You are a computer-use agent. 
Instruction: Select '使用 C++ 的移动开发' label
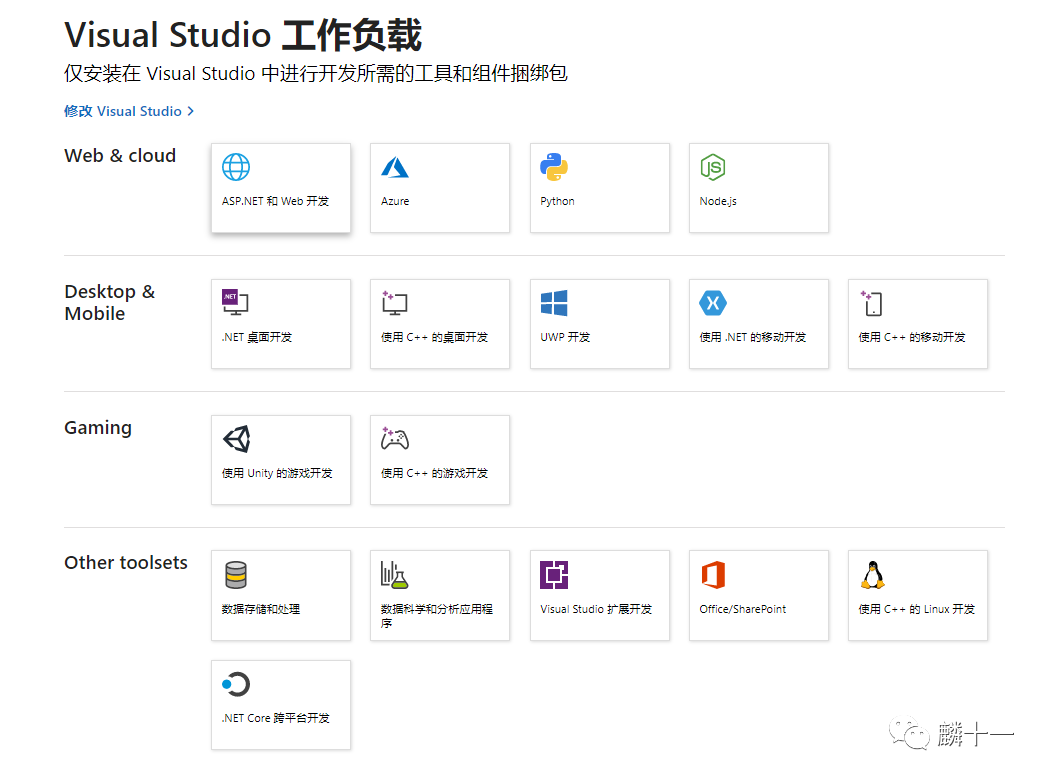click(x=912, y=338)
